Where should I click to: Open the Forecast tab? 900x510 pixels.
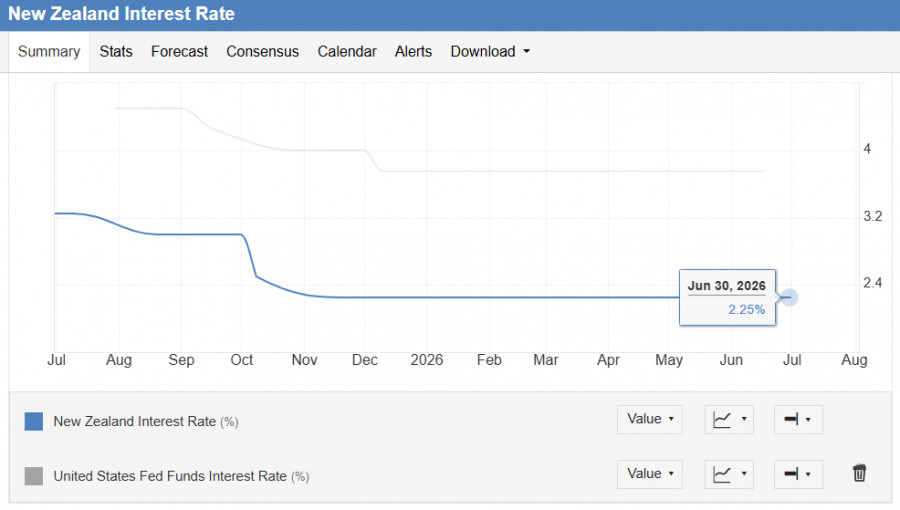(x=179, y=52)
